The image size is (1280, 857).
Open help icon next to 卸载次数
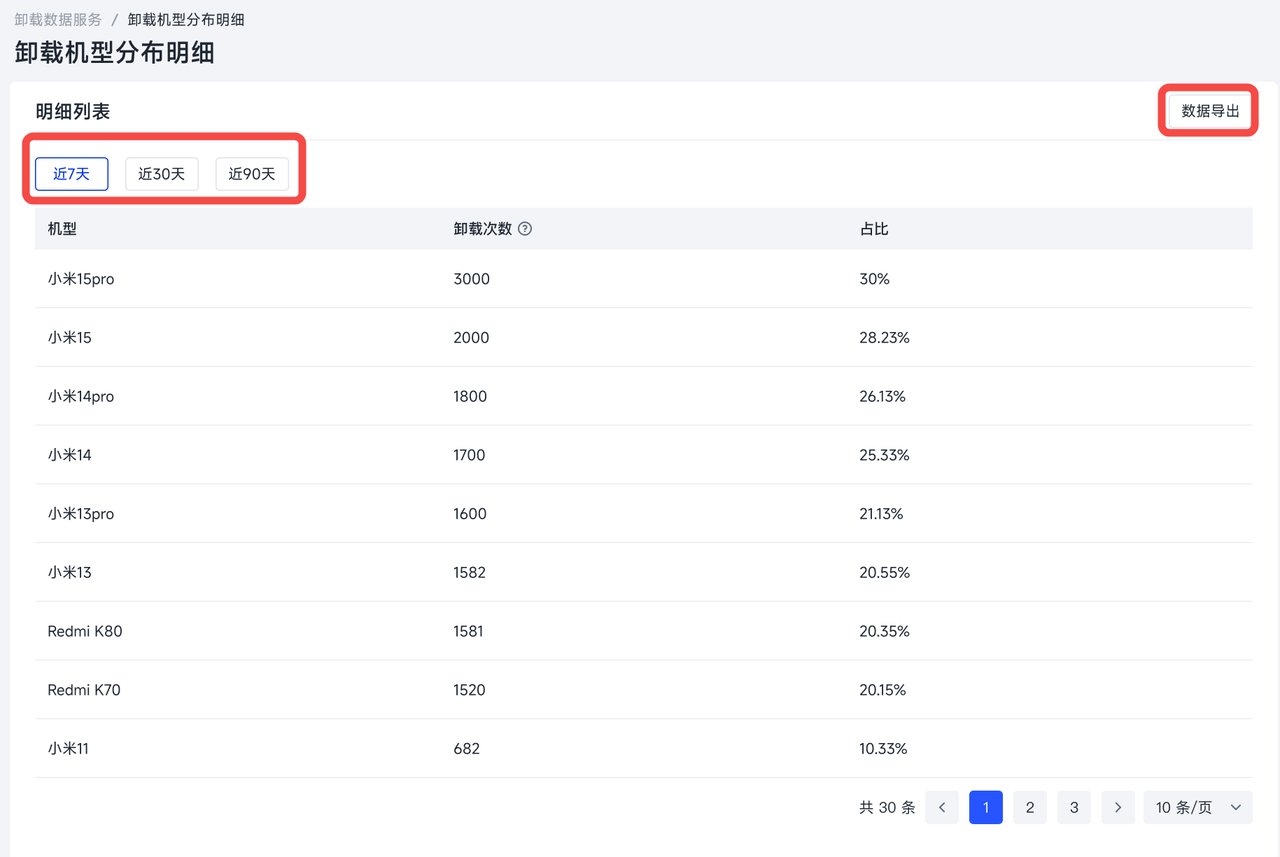(525, 229)
